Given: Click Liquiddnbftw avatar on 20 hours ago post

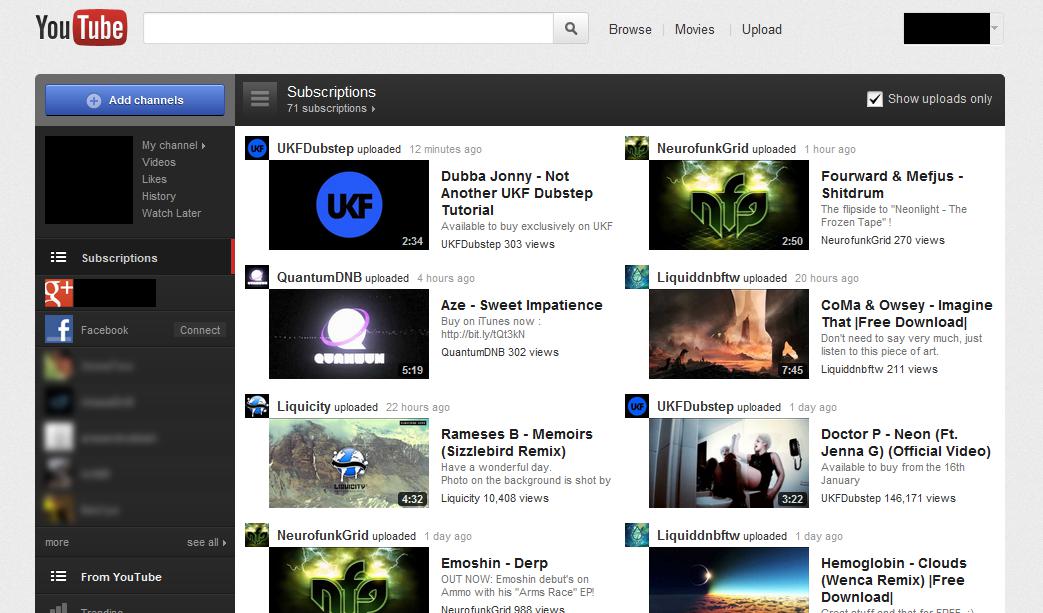Looking at the screenshot, I should click(x=637, y=277).
